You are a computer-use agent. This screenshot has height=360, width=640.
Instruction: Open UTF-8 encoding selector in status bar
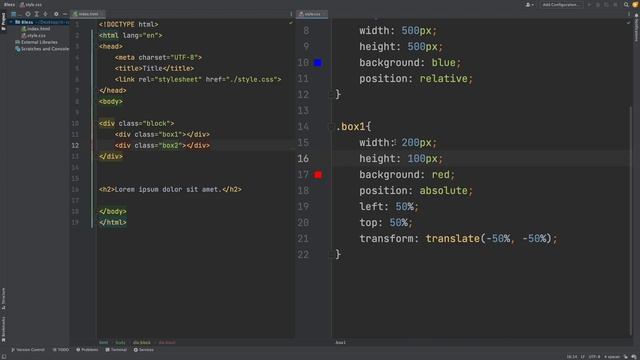594,357
